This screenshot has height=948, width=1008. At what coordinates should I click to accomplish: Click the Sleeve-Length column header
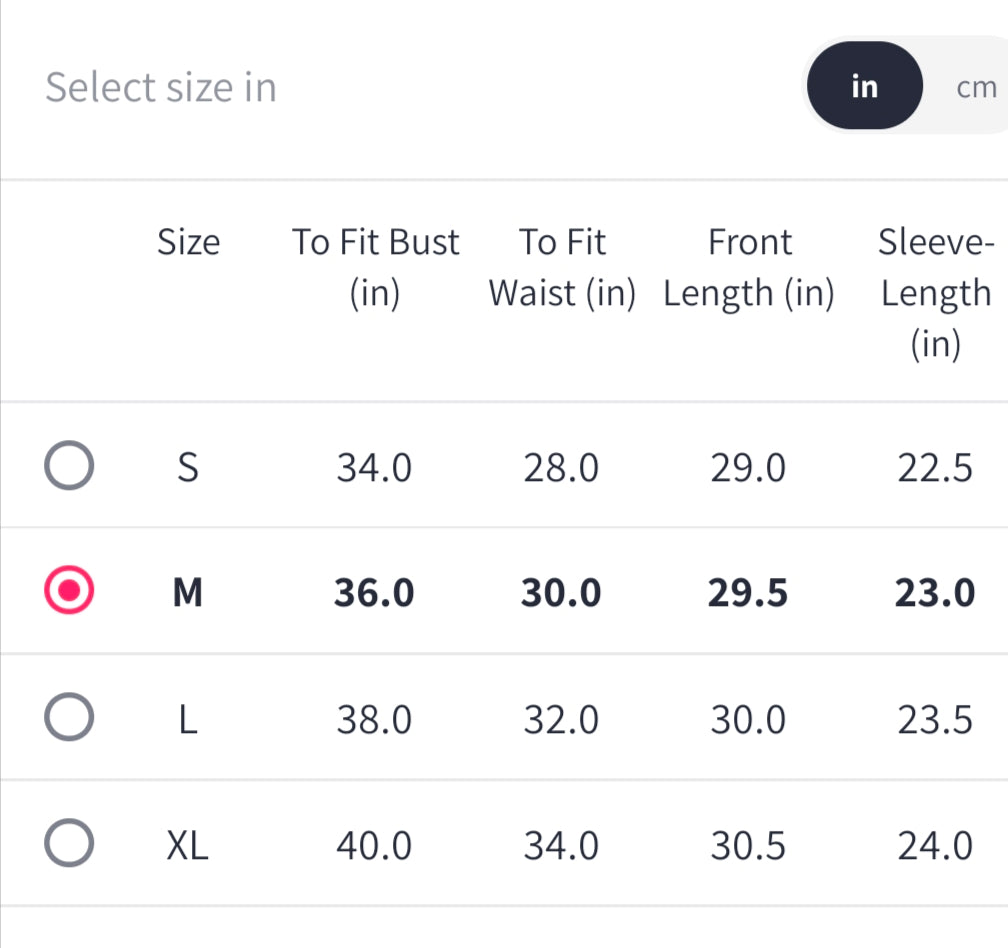(x=935, y=293)
